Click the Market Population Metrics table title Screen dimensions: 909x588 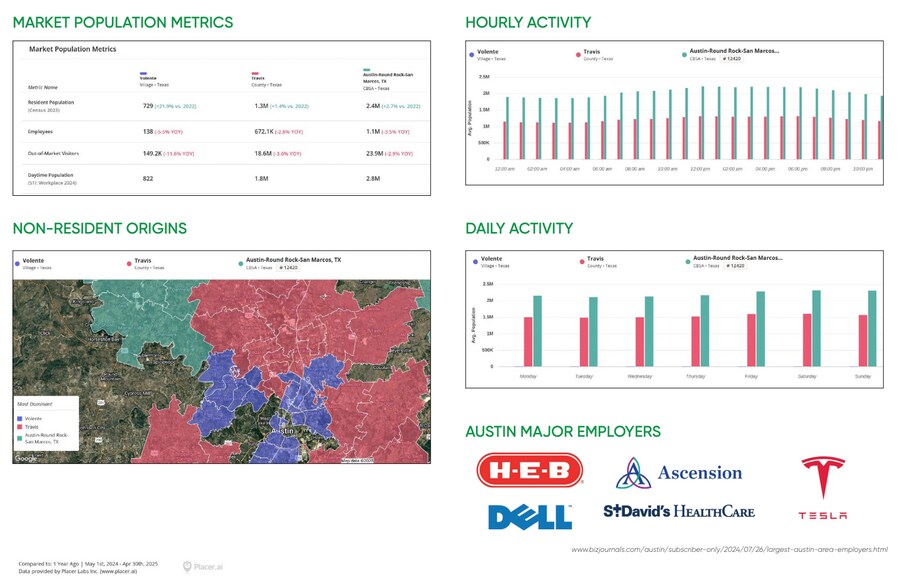(73, 49)
